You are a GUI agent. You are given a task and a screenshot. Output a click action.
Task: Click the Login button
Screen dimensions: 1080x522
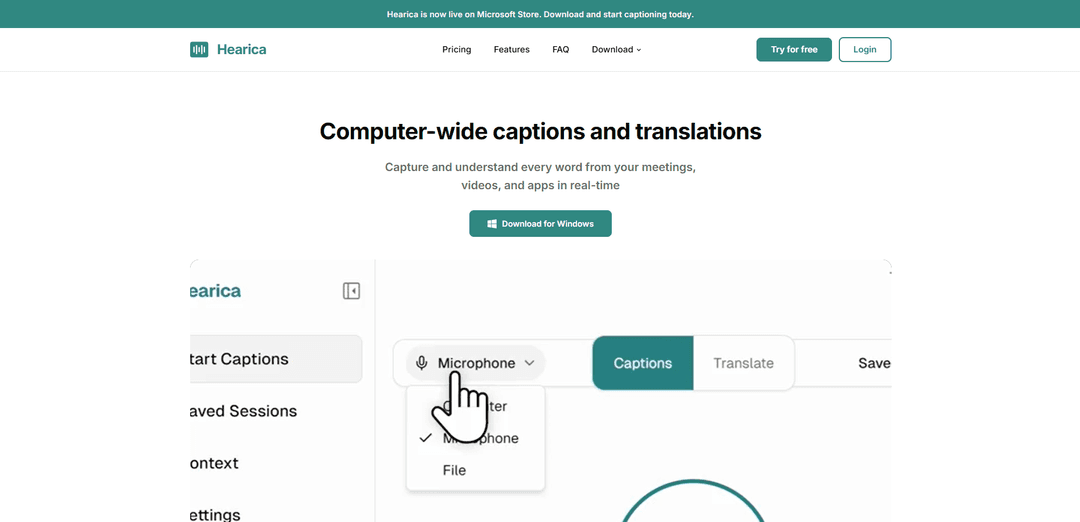pos(864,49)
